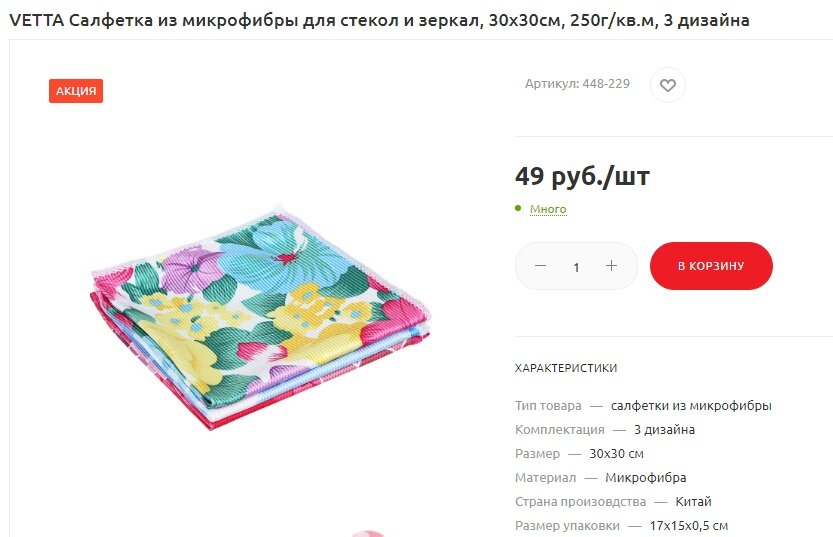Click the VETTA Салфетка product title
The image size is (833, 537).
pos(379,21)
